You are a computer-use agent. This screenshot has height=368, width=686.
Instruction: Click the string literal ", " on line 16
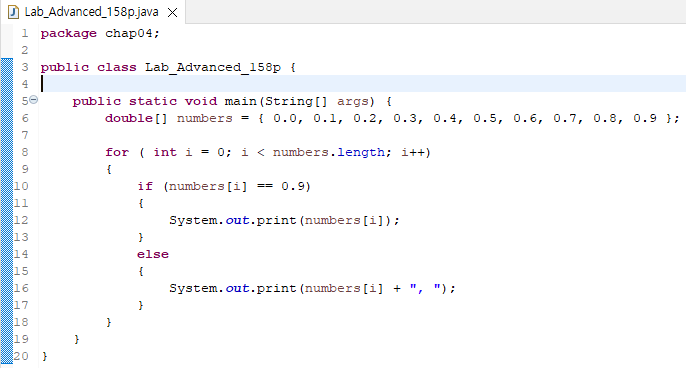(x=425, y=288)
